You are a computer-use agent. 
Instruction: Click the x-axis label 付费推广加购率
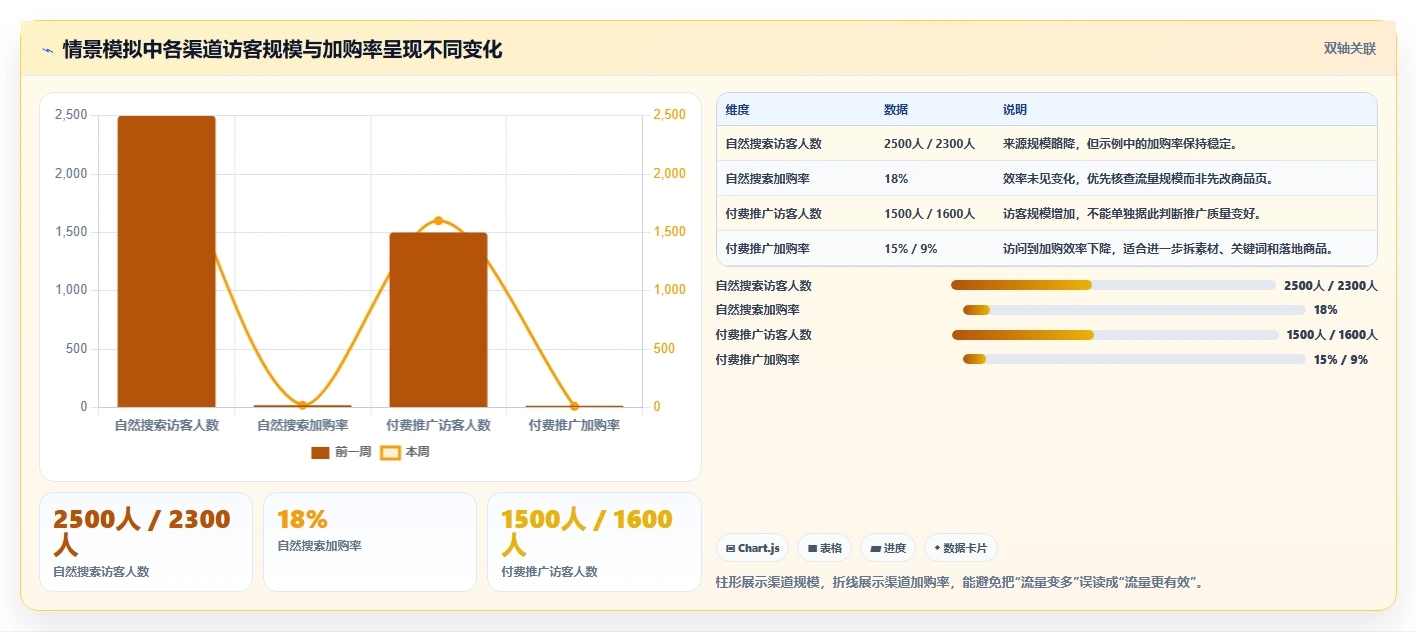(x=574, y=425)
